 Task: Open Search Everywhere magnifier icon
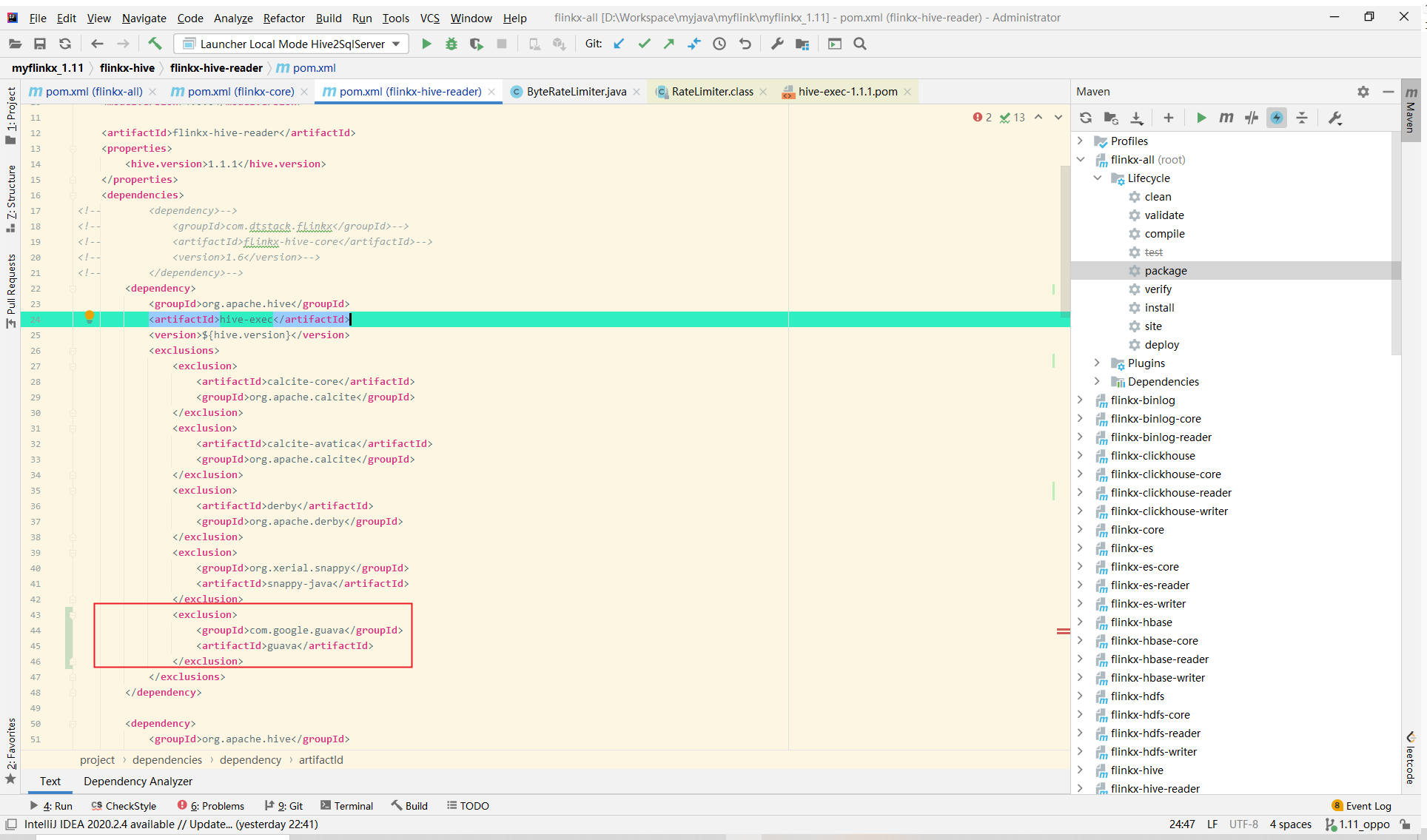pyautogui.click(x=860, y=44)
